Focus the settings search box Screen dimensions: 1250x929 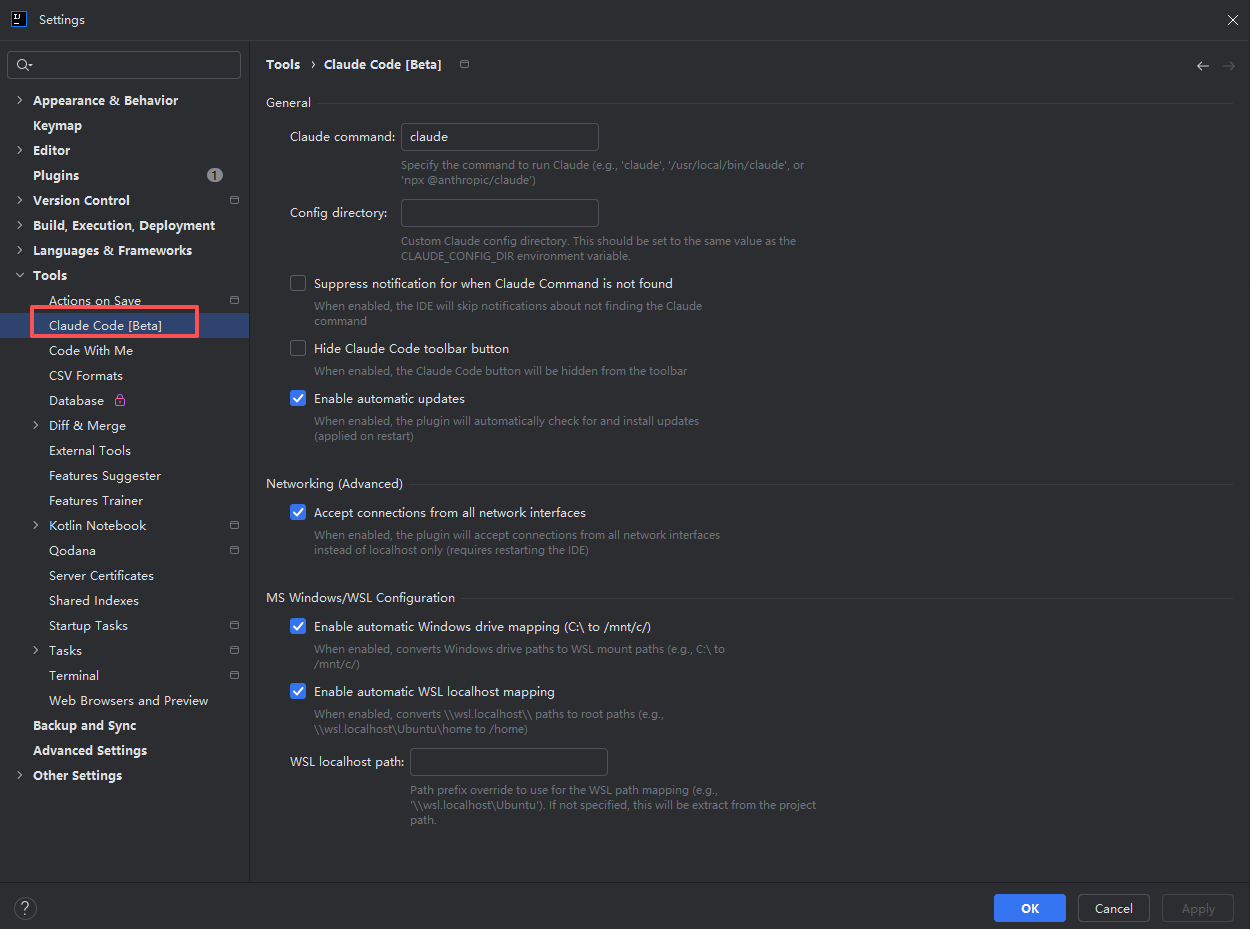click(x=124, y=65)
